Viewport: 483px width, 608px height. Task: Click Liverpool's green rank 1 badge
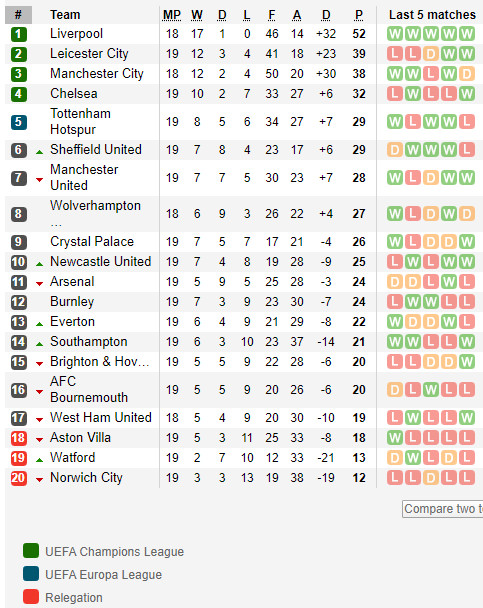point(19,34)
